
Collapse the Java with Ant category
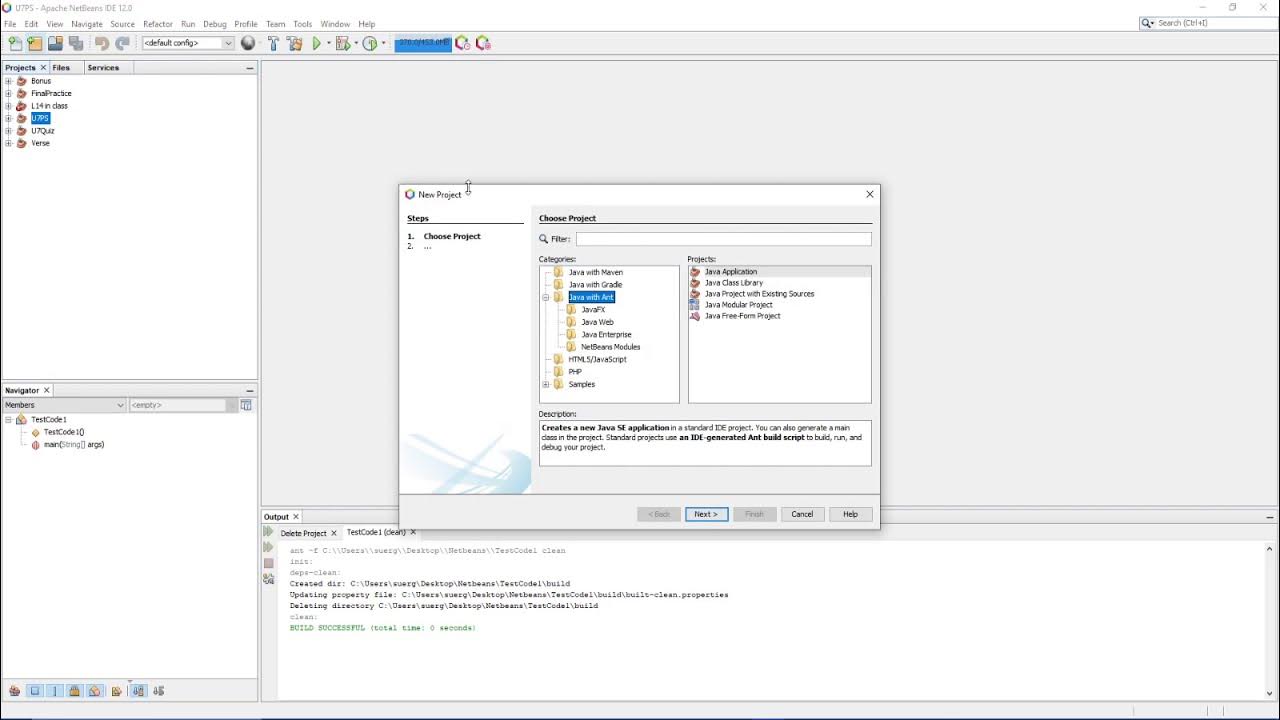[x=546, y=297]
